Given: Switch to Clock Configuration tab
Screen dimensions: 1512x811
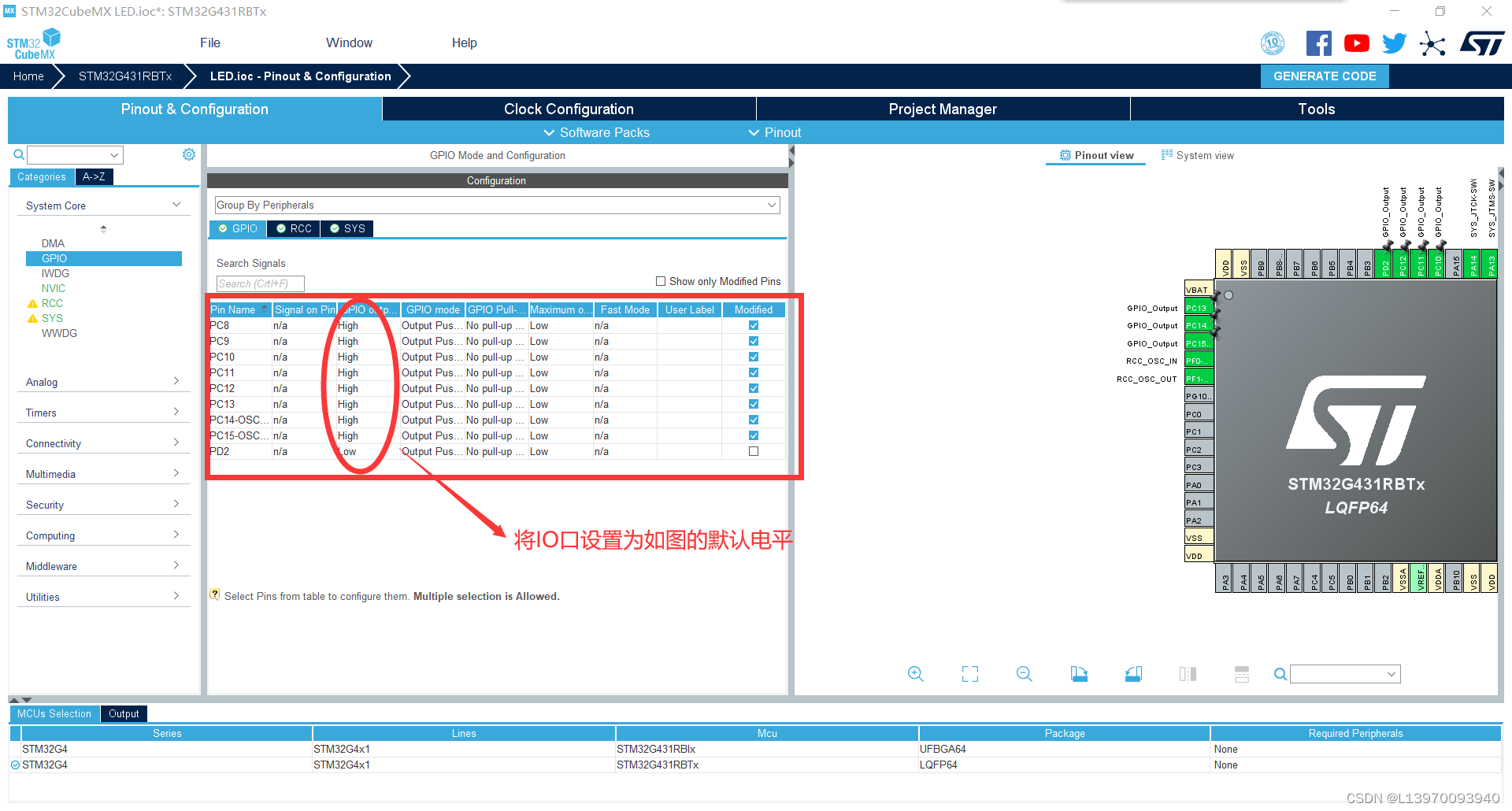Looking at the screenshot, I should [x=569, y=109].
